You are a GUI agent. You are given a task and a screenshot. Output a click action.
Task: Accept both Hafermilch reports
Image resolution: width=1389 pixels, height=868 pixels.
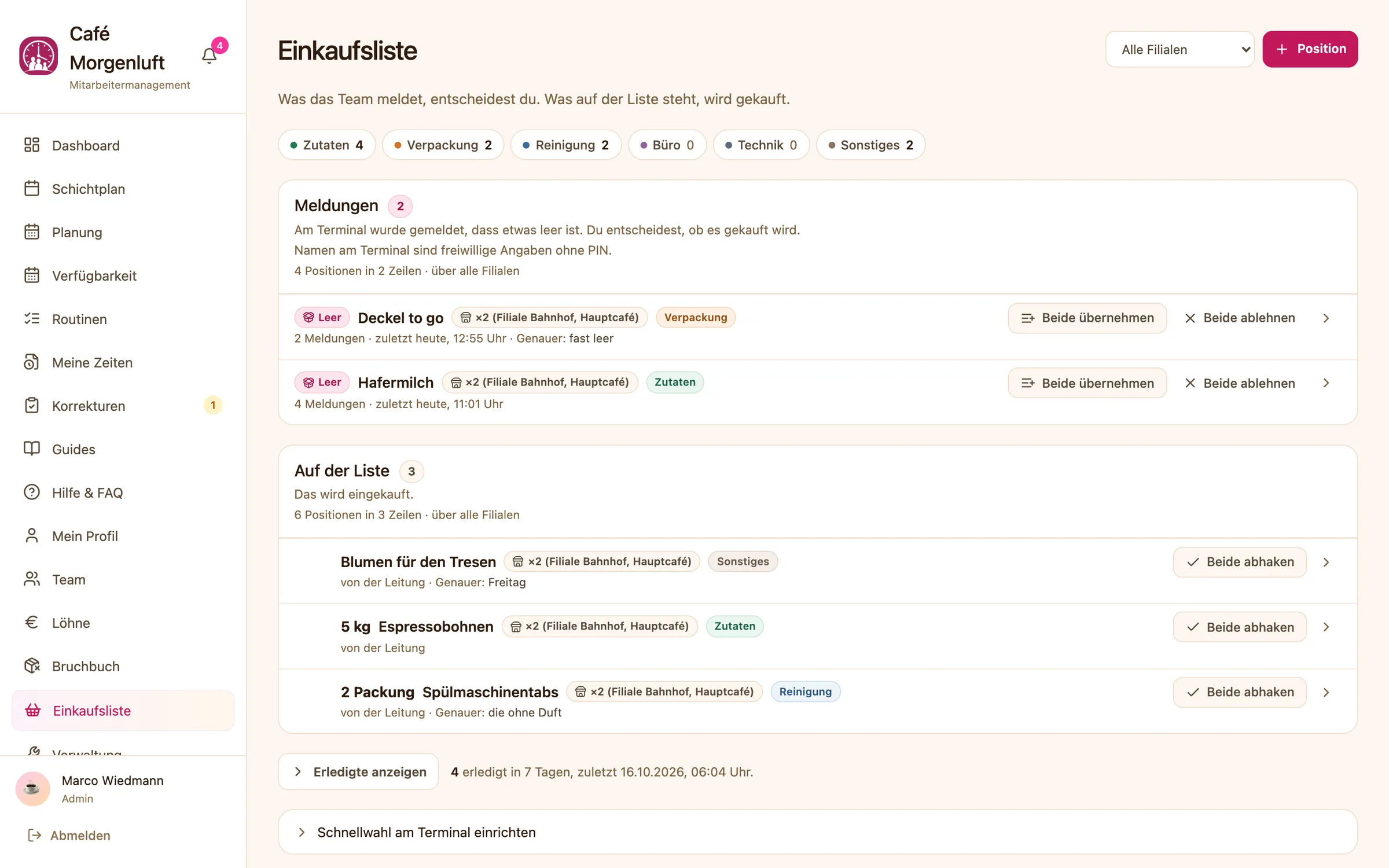(x=1087, y=383)
